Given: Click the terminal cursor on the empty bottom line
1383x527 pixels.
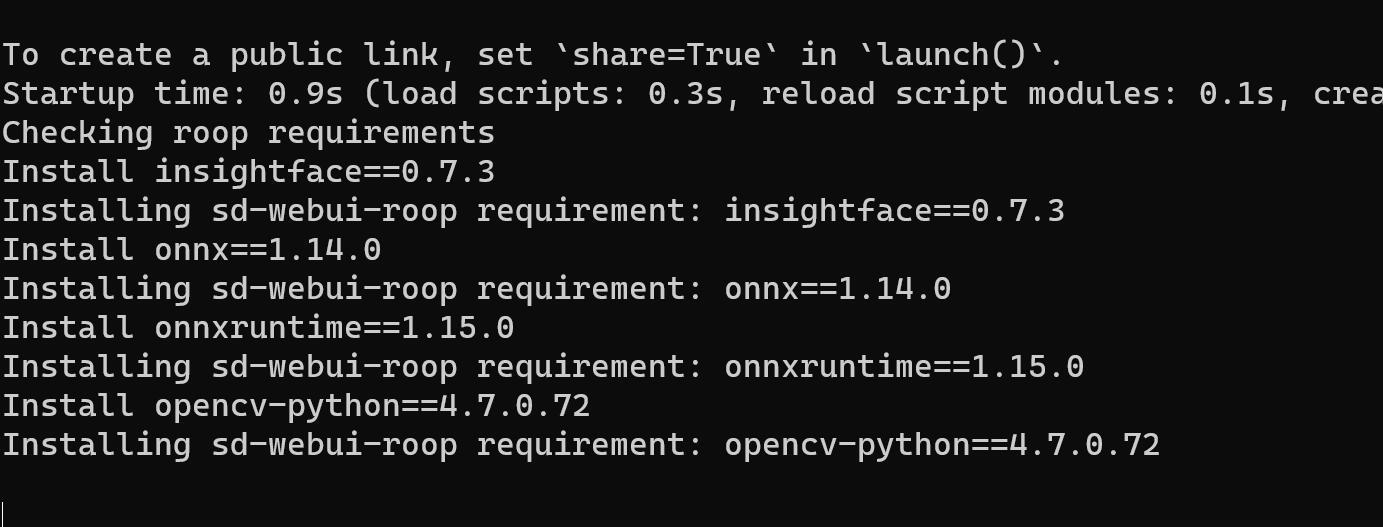Looking at the screenshot, I should point(4,514).
